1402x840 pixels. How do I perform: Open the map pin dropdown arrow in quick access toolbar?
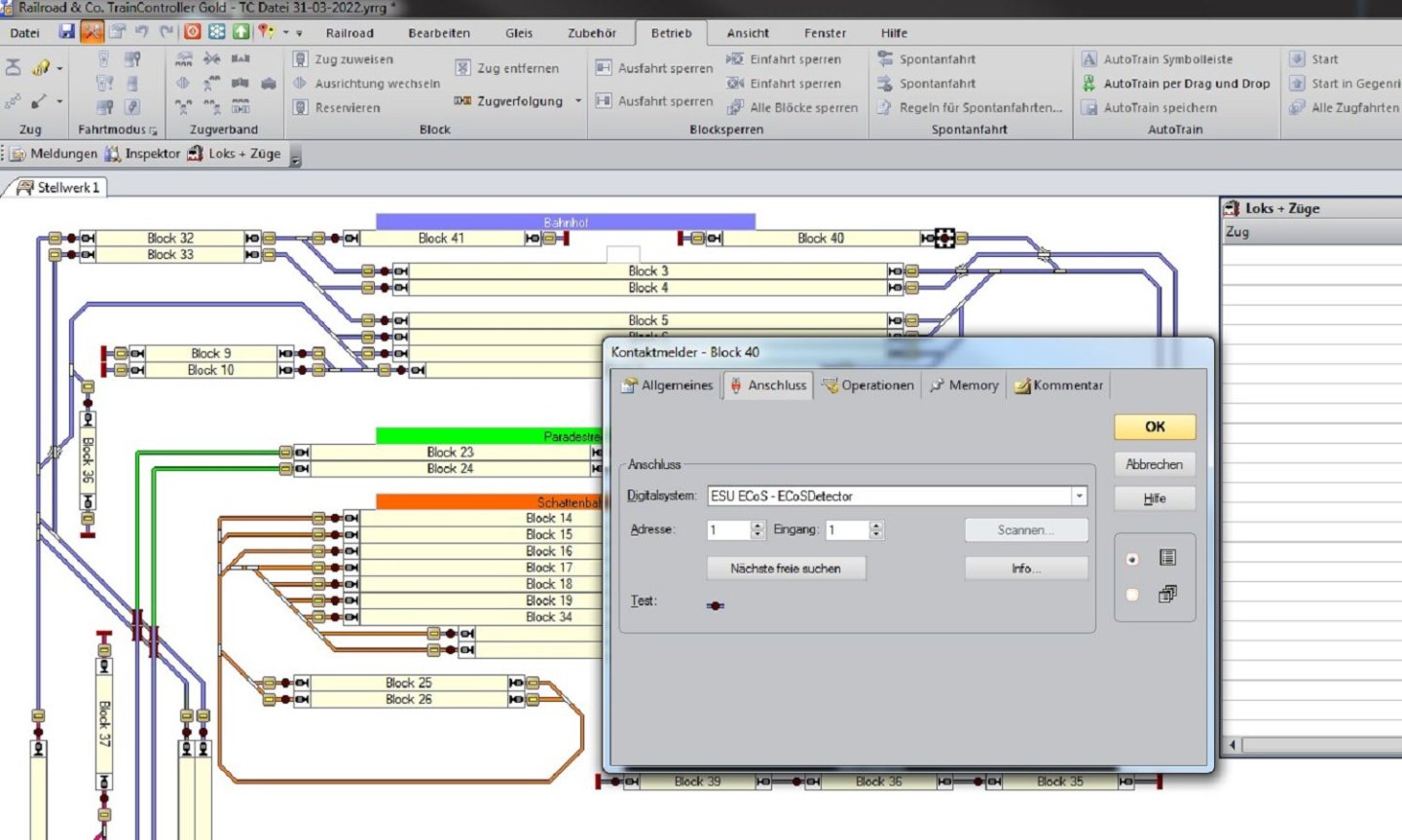[285, 32]
